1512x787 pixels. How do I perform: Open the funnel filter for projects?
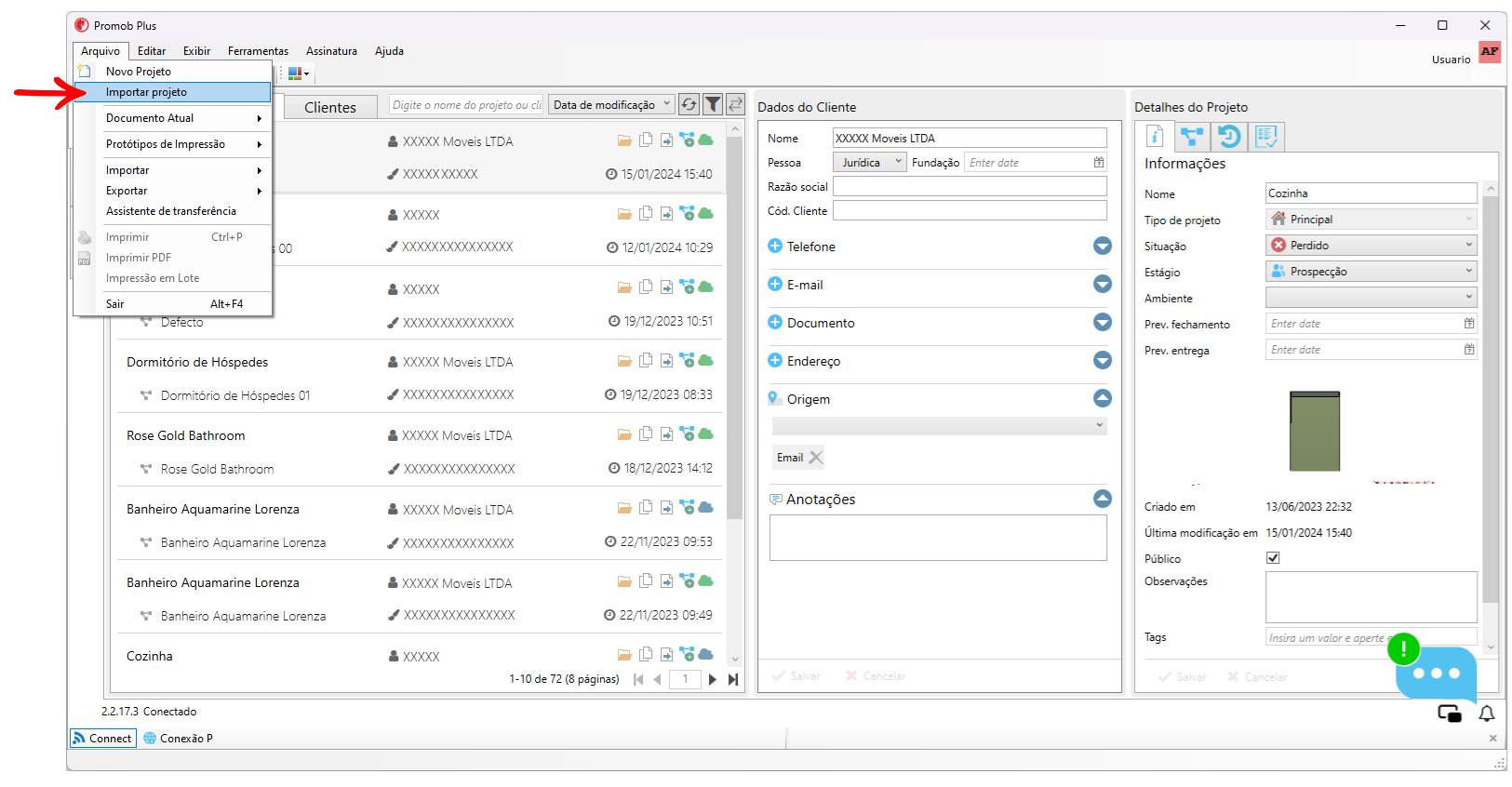tap(713, 105)
